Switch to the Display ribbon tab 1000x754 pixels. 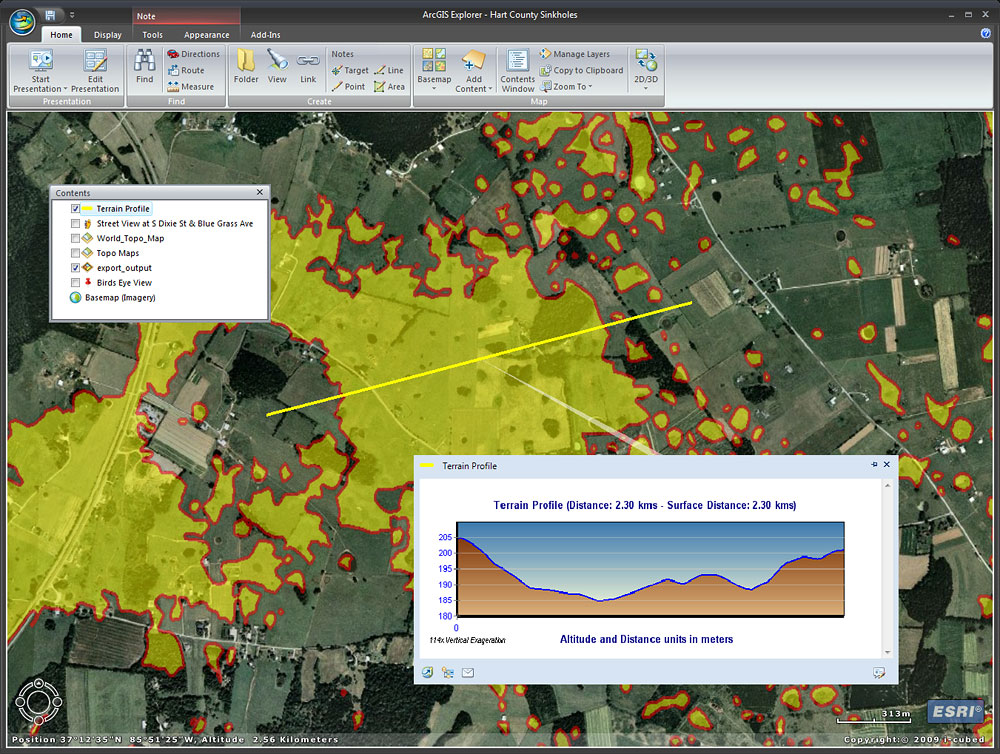pyautogui.click(x=108, y=34)
